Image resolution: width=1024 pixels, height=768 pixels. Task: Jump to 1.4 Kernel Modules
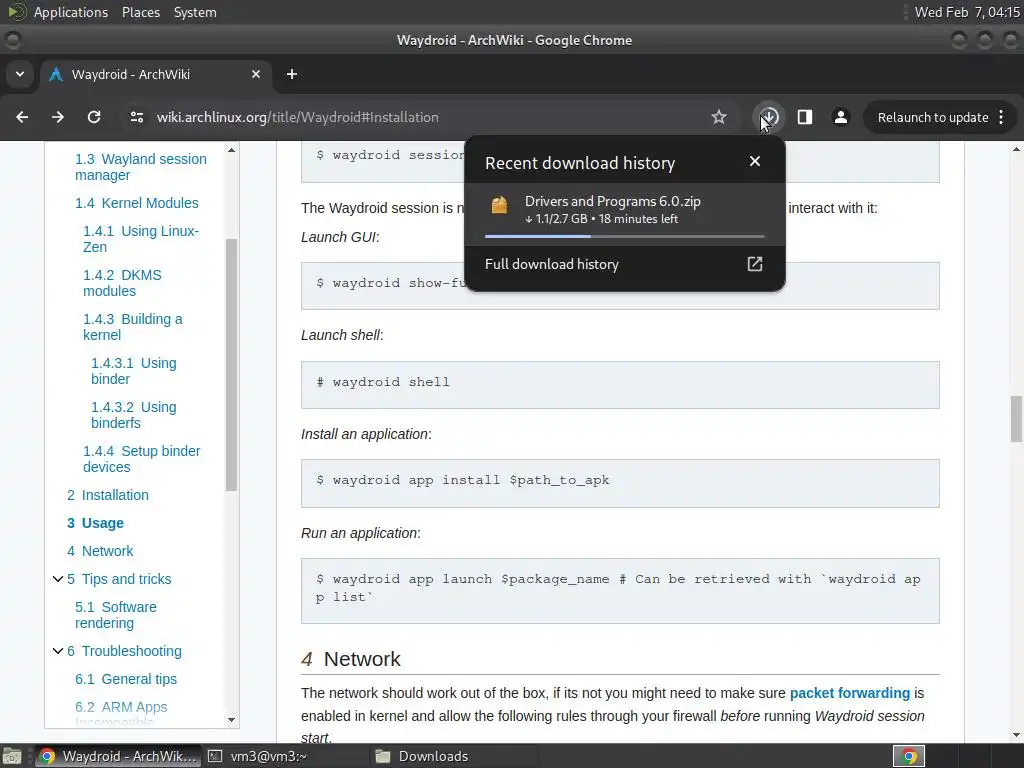[x=136, y=203]
